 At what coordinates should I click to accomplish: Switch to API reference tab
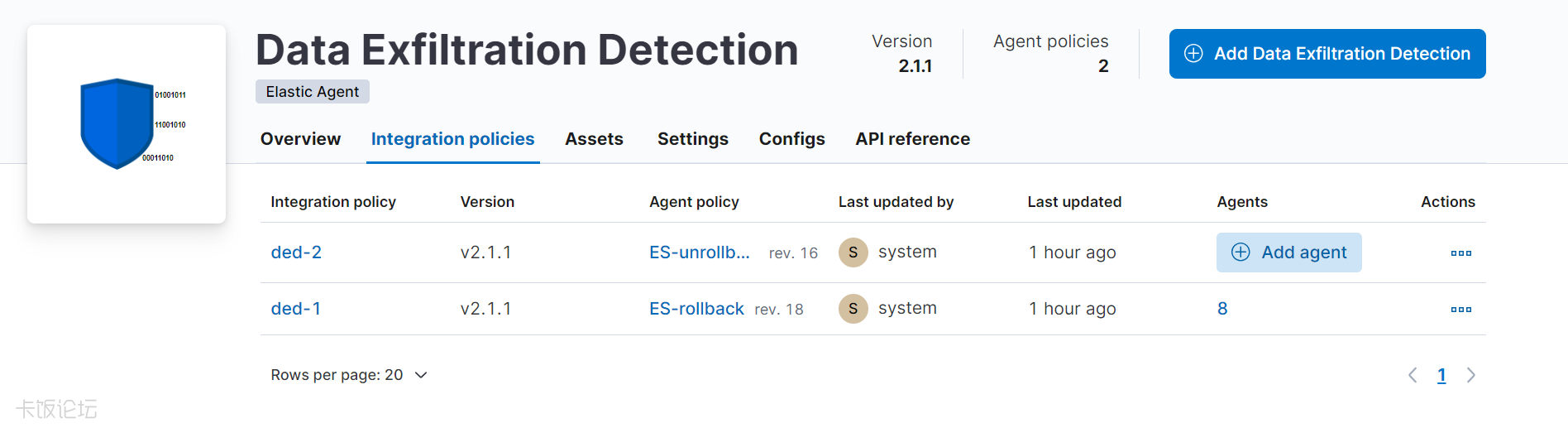pyautogui.click(x=912, y=139)
